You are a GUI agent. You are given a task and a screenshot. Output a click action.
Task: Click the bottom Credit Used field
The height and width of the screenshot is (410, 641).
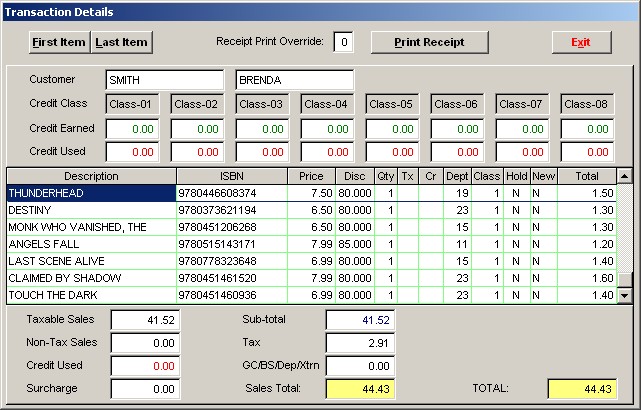tap(145, 366)
